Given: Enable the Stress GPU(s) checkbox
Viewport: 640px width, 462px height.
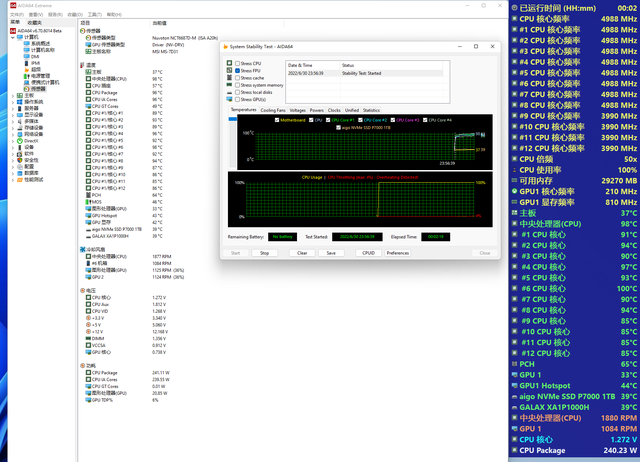Looking at the screenshot, I should 237,100.
